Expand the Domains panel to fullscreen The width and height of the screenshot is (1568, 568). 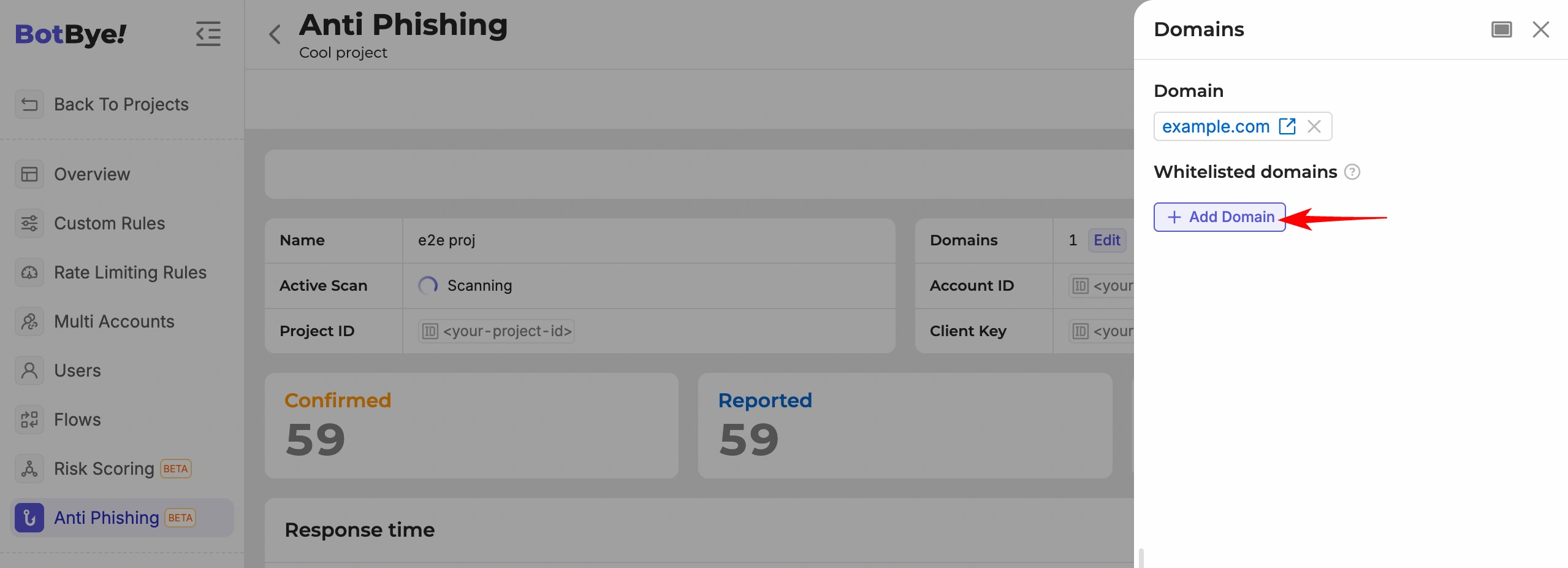[1502, 29]
